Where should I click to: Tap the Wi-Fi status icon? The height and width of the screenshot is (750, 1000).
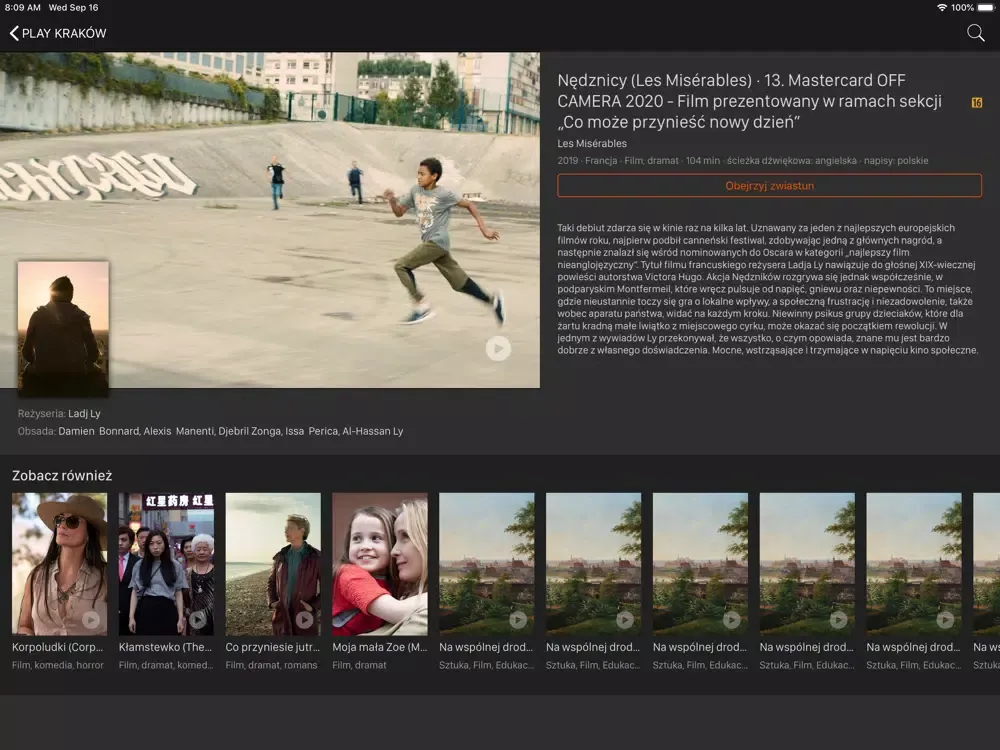(941, 8)
